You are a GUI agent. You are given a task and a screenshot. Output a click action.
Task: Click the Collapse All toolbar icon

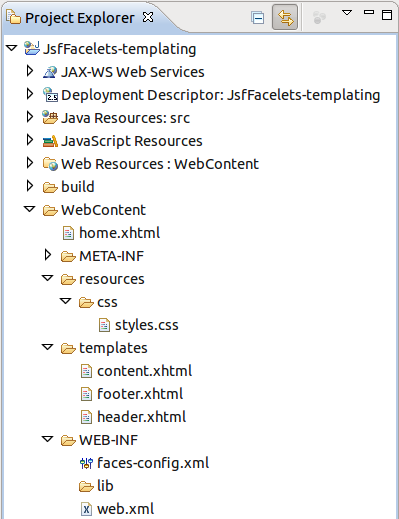(x=257, y=18)
